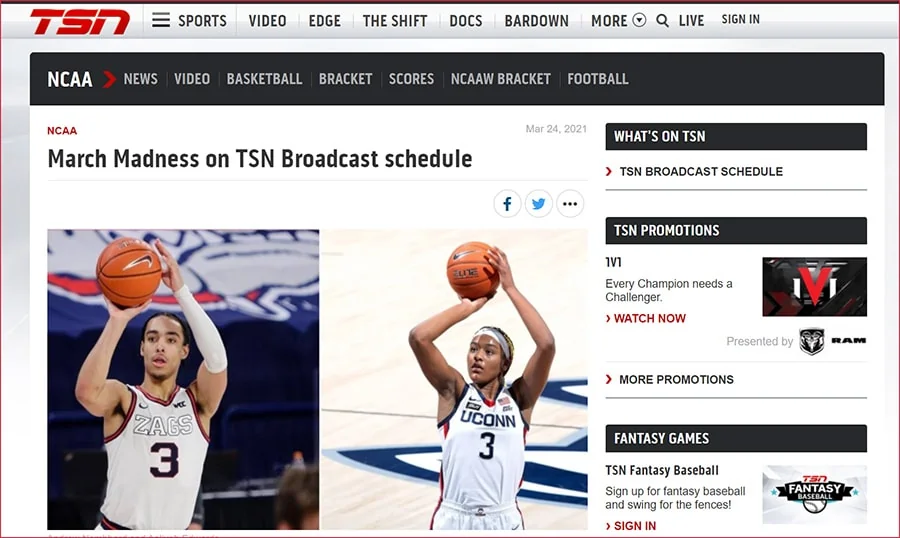Image resolution: width=900 pixels, height=538 pixels.
Task: Click the Zags player photo
Action: click(x=183, y=380)
